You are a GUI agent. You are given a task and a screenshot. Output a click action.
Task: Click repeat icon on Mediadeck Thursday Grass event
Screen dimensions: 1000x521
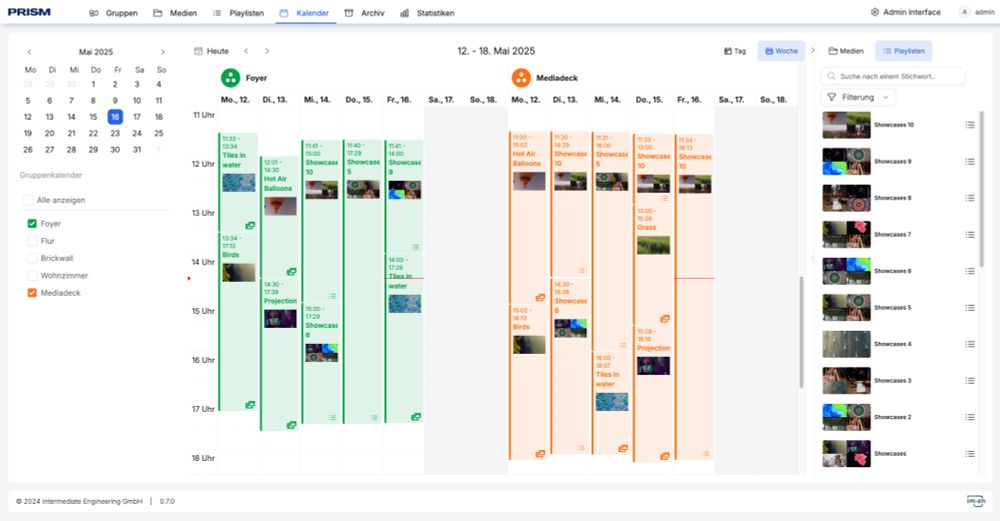665,319
